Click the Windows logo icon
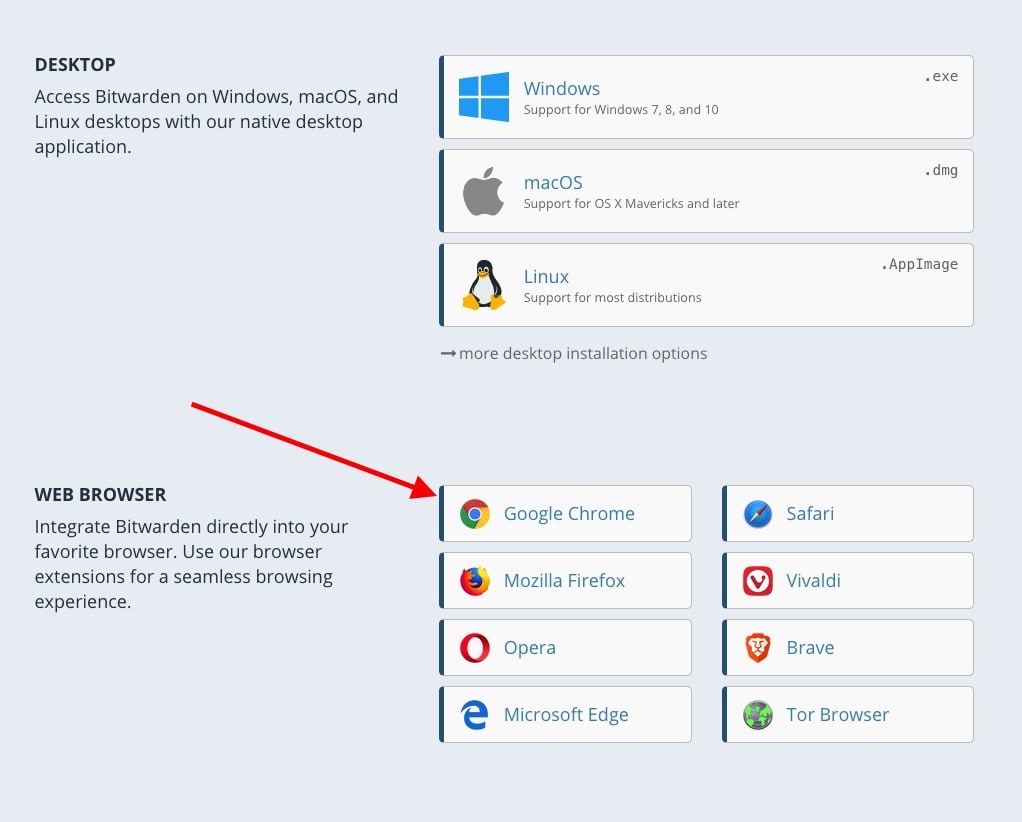Image resolution: width=1022 pixels, height=822 pixels. click(x=484, y=96)
